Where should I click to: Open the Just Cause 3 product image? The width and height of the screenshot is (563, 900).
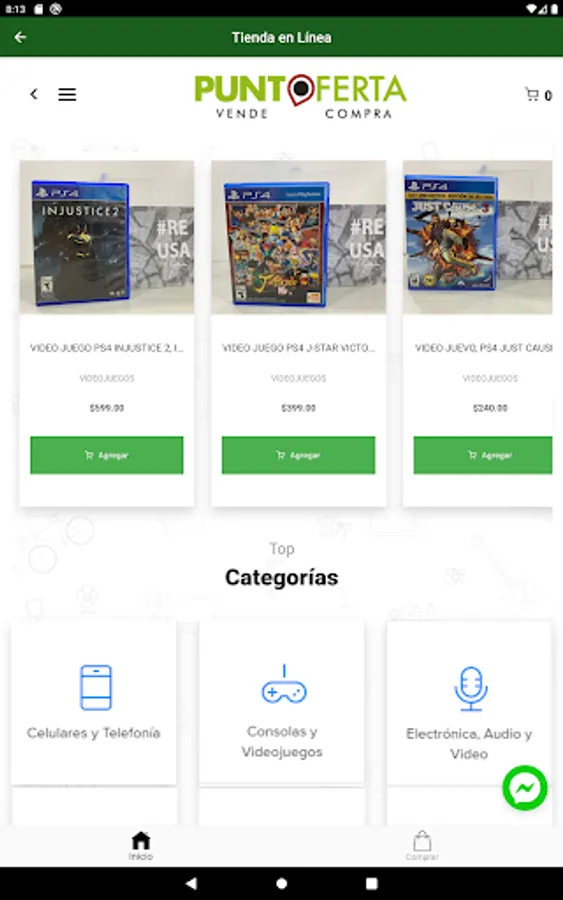click(x=477, y=237)
